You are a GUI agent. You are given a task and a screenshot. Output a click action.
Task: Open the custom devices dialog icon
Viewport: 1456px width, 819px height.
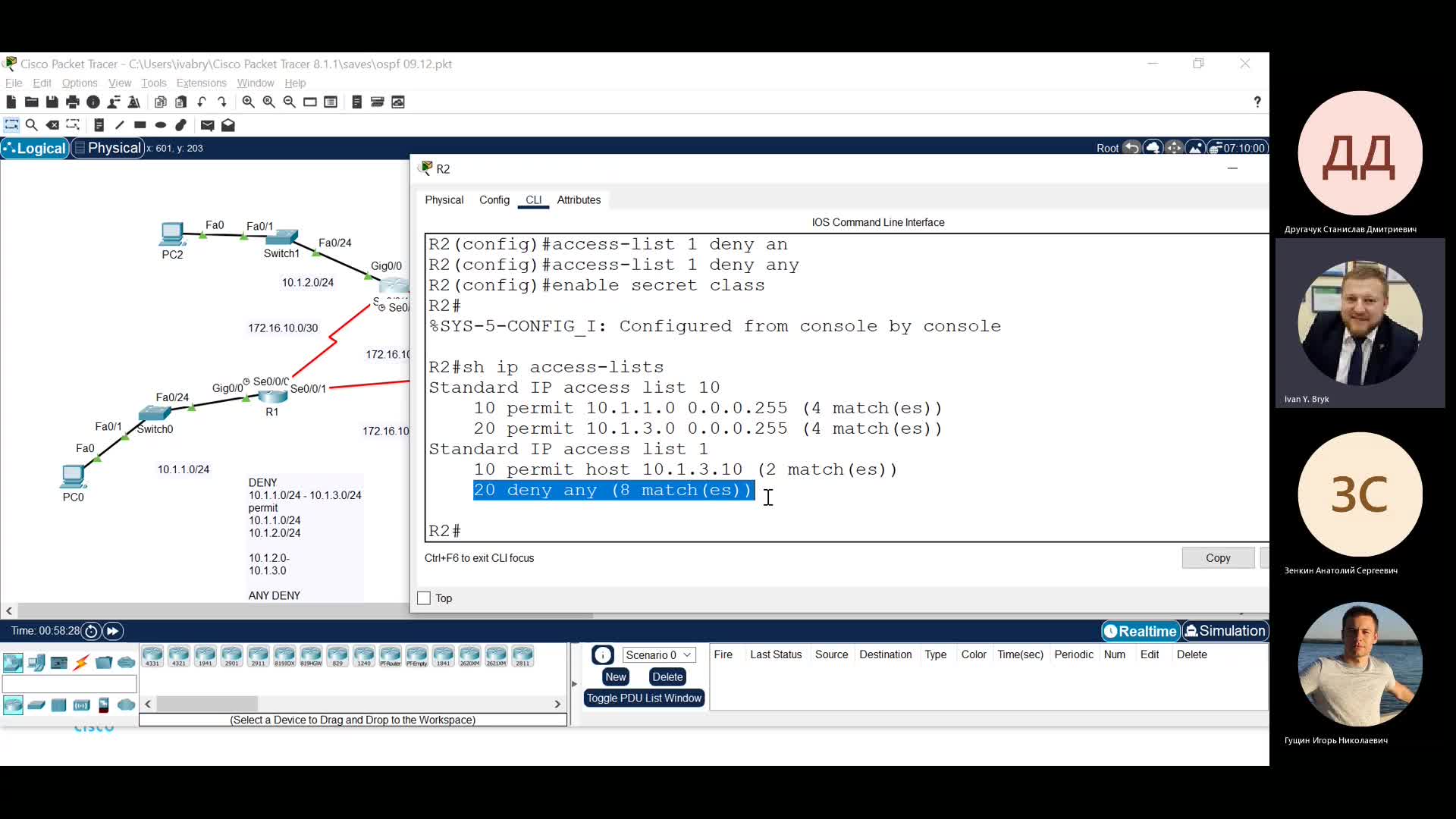pyautogui.click(x=331, y=102)
